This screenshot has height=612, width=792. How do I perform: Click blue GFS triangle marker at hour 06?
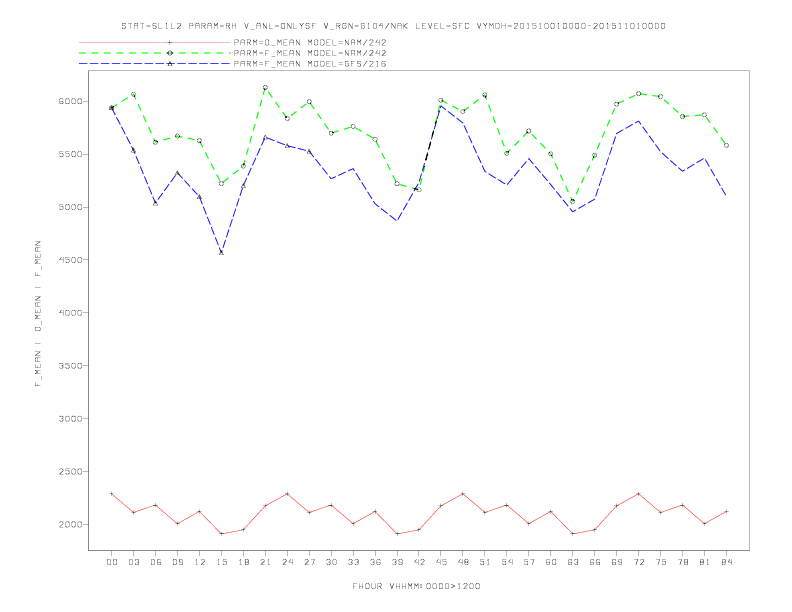pos(156,203)
